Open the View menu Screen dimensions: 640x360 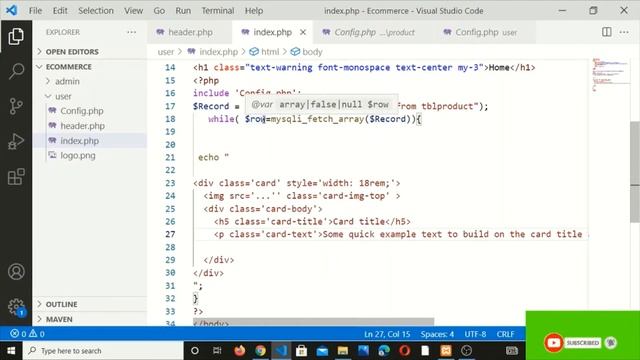[x=133, y=11]
